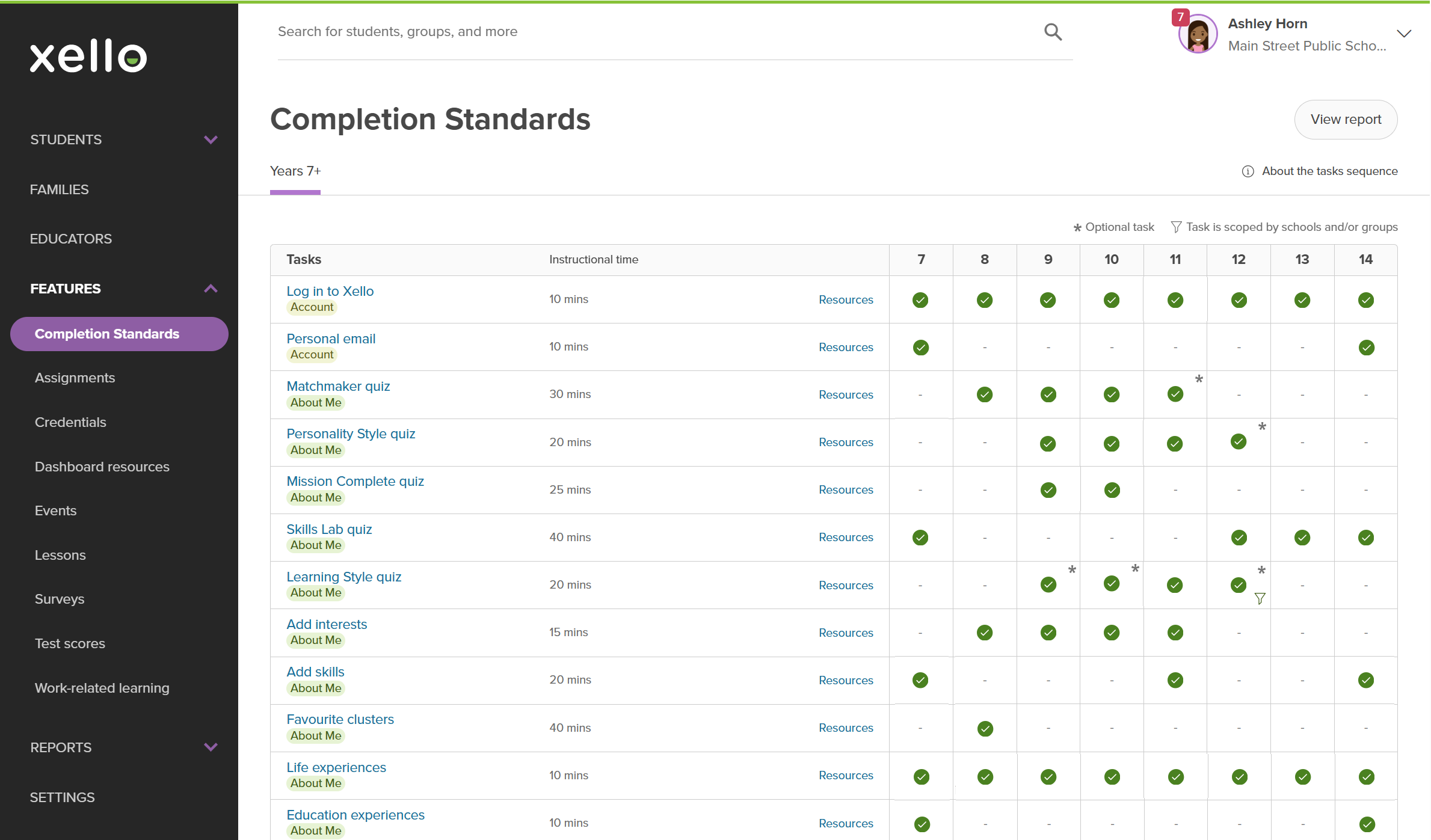This screenshot has height=840, width=1431.
Task: Click the View report button
Action: 1346,120
